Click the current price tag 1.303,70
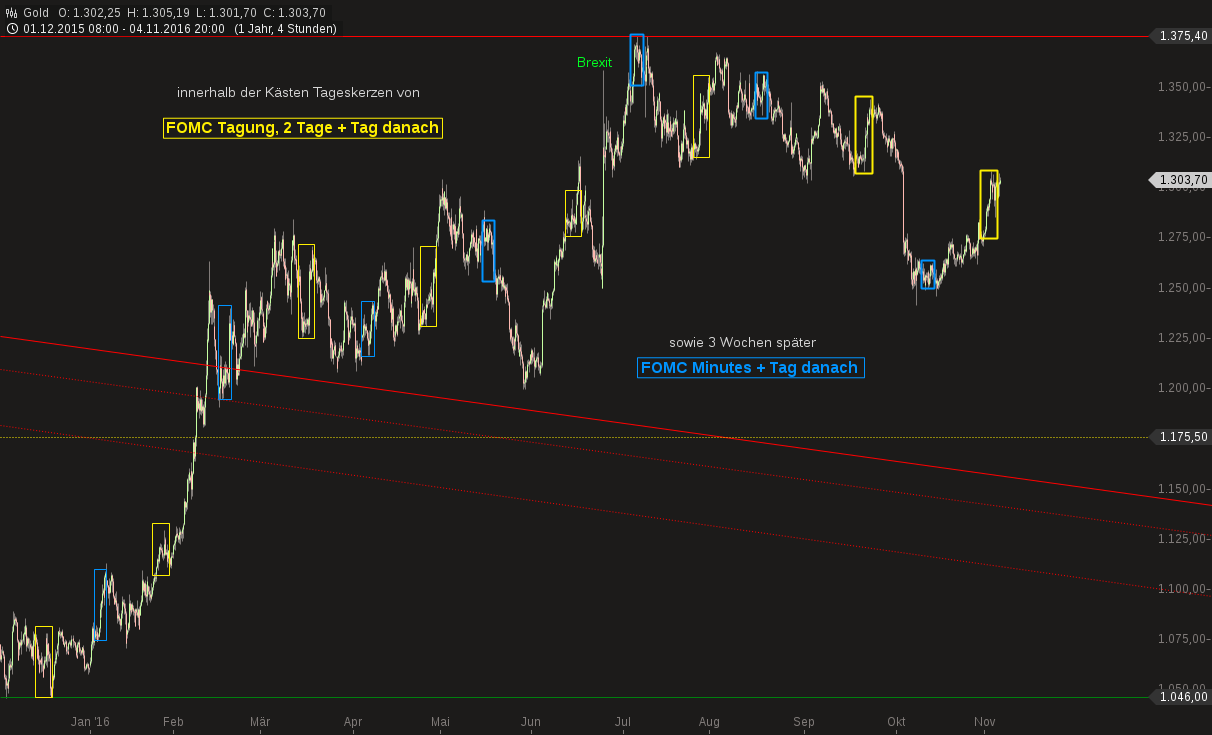 [1182, 180]
